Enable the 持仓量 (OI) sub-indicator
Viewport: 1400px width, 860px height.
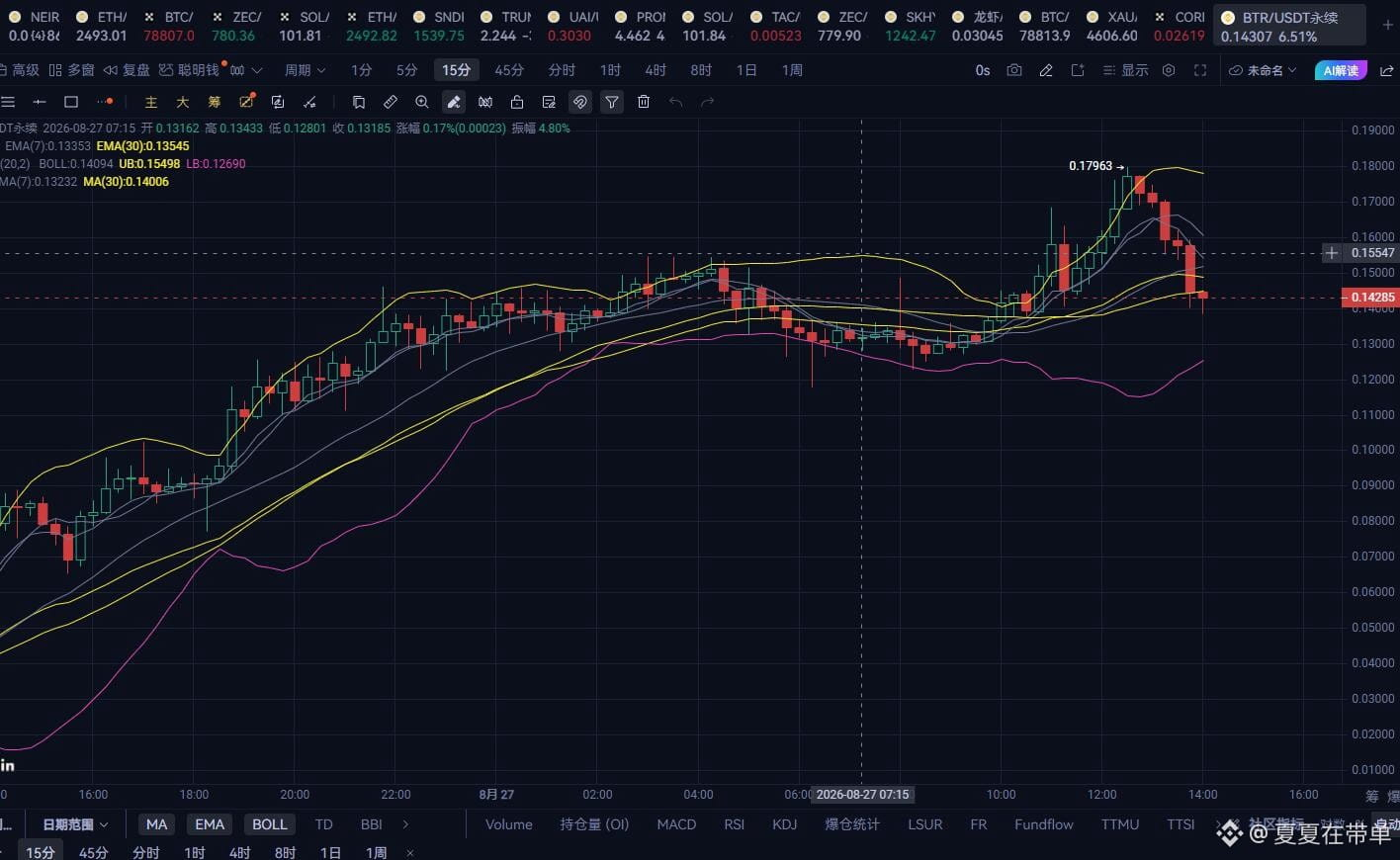[594, 824]
